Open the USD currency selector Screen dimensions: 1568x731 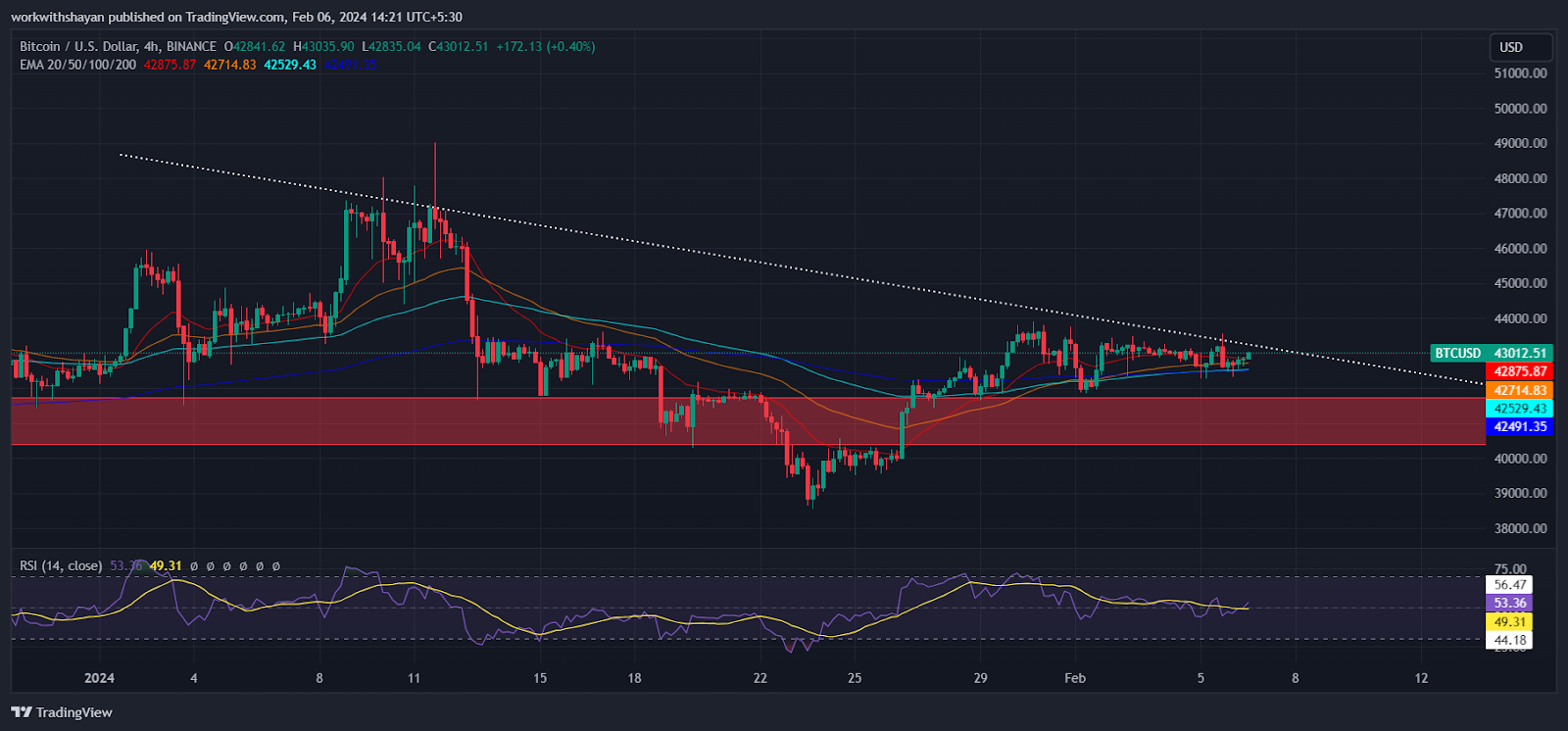pyautogui.click(x=1521, y=47)
